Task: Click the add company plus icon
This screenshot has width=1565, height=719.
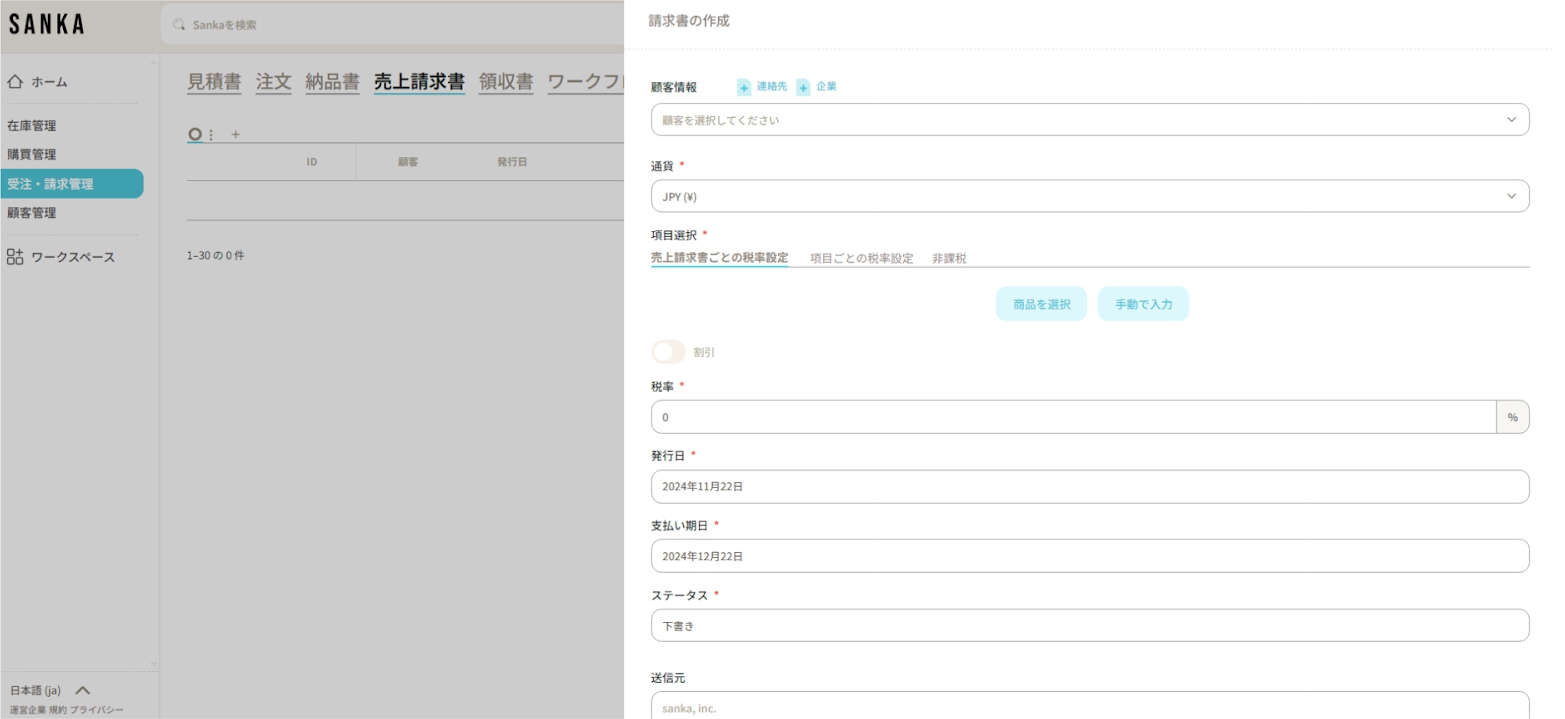Action: [x=803, y=88]
